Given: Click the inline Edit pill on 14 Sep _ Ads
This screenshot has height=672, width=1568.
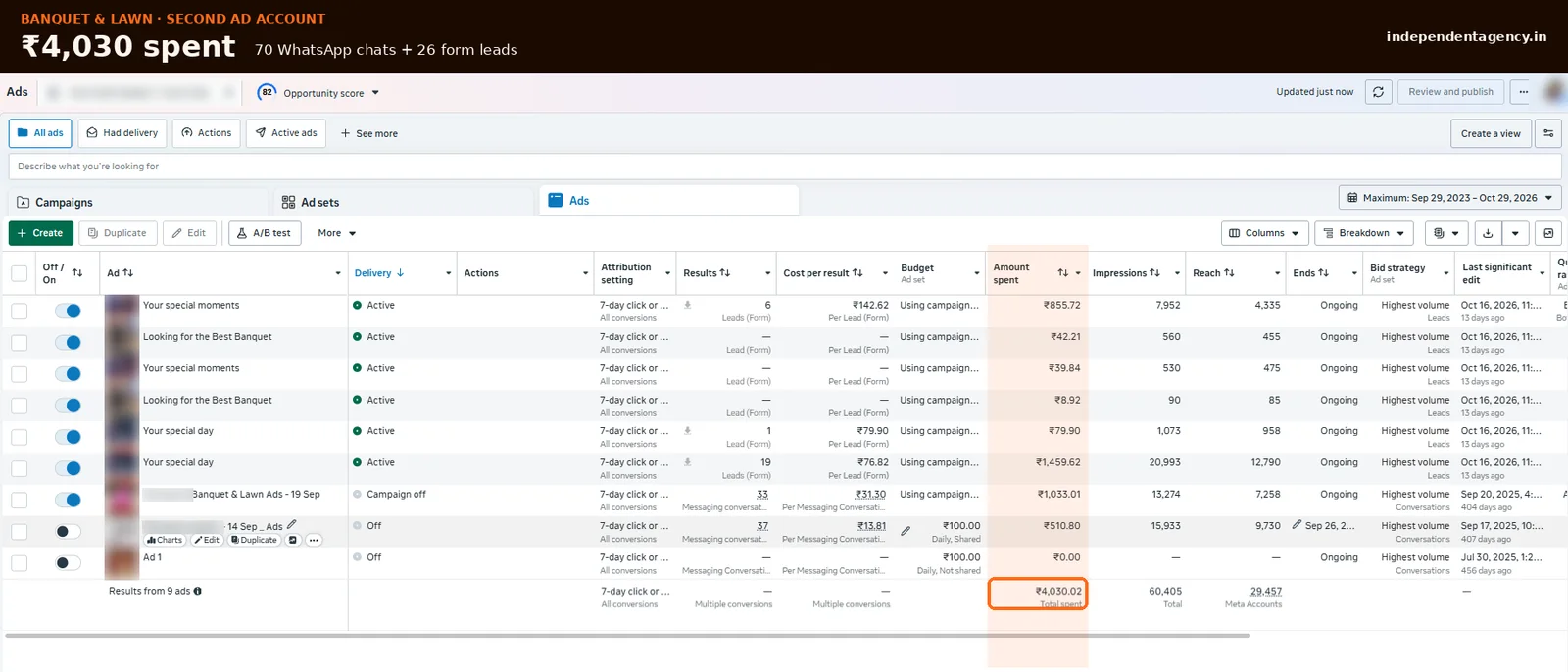Looking at the screenshot, I should tap(206, 540).
